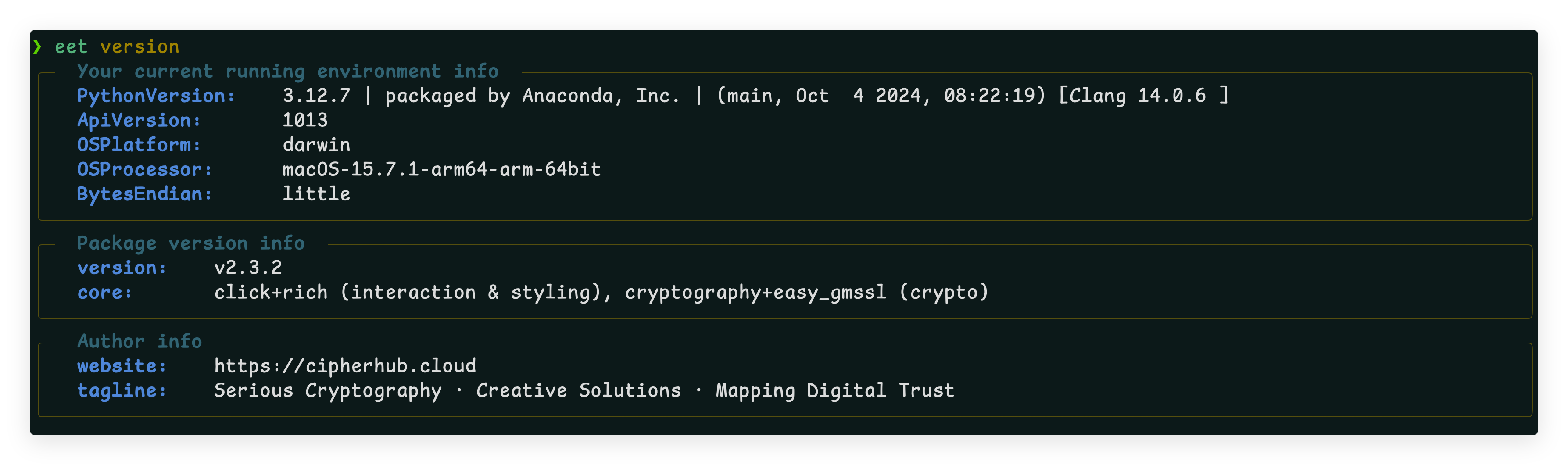Click the BytesEndian label
The image size is (1568, 465).
coord(144,193)
